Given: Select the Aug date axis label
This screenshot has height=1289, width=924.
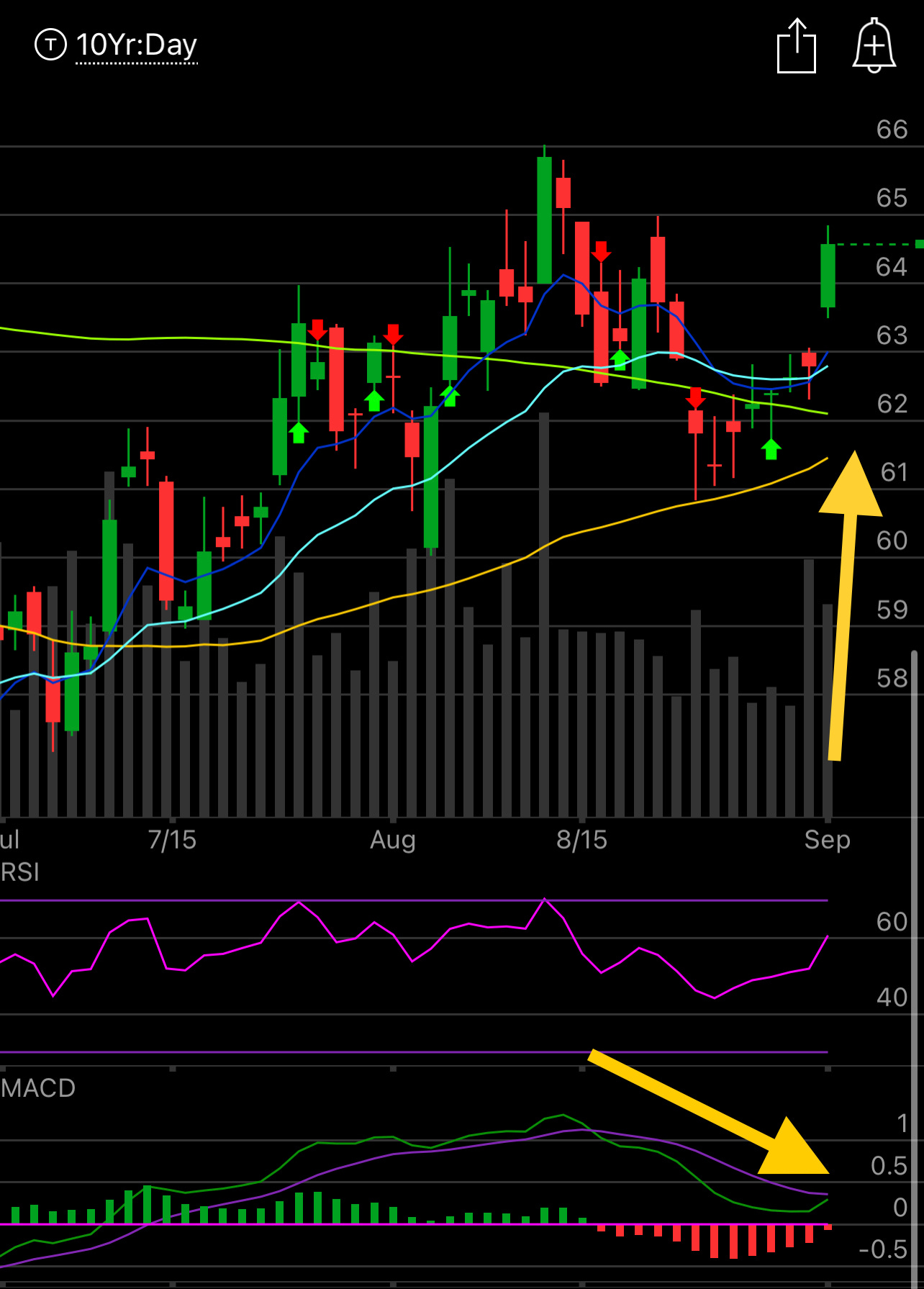Looking at the screenshot, I should click(393, 840).
